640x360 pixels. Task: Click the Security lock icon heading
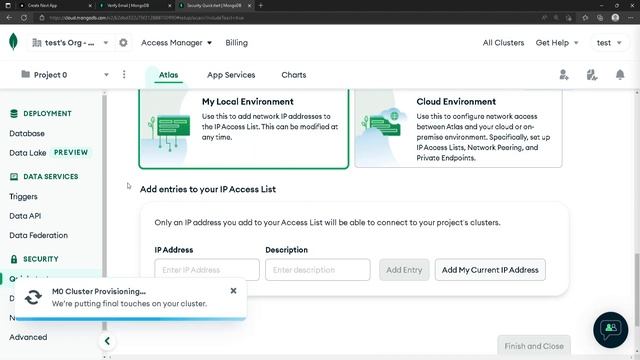pos(14,259)
